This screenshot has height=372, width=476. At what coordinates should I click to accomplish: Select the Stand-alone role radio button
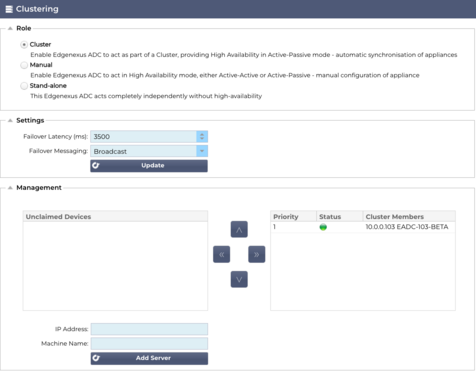coord(24,86)
